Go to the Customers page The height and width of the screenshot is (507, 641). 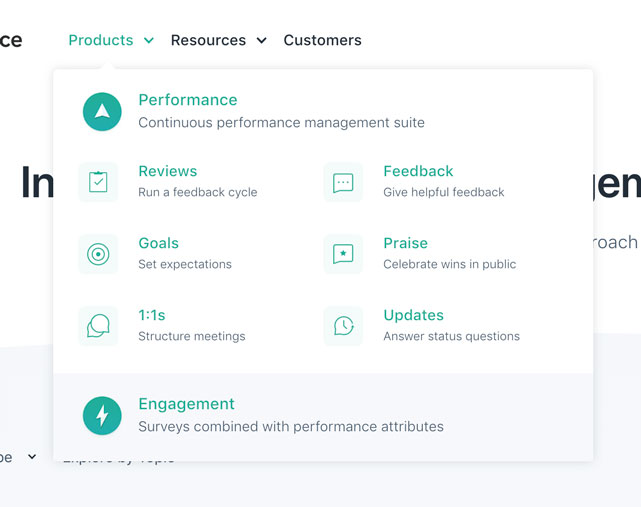[322, 40]
